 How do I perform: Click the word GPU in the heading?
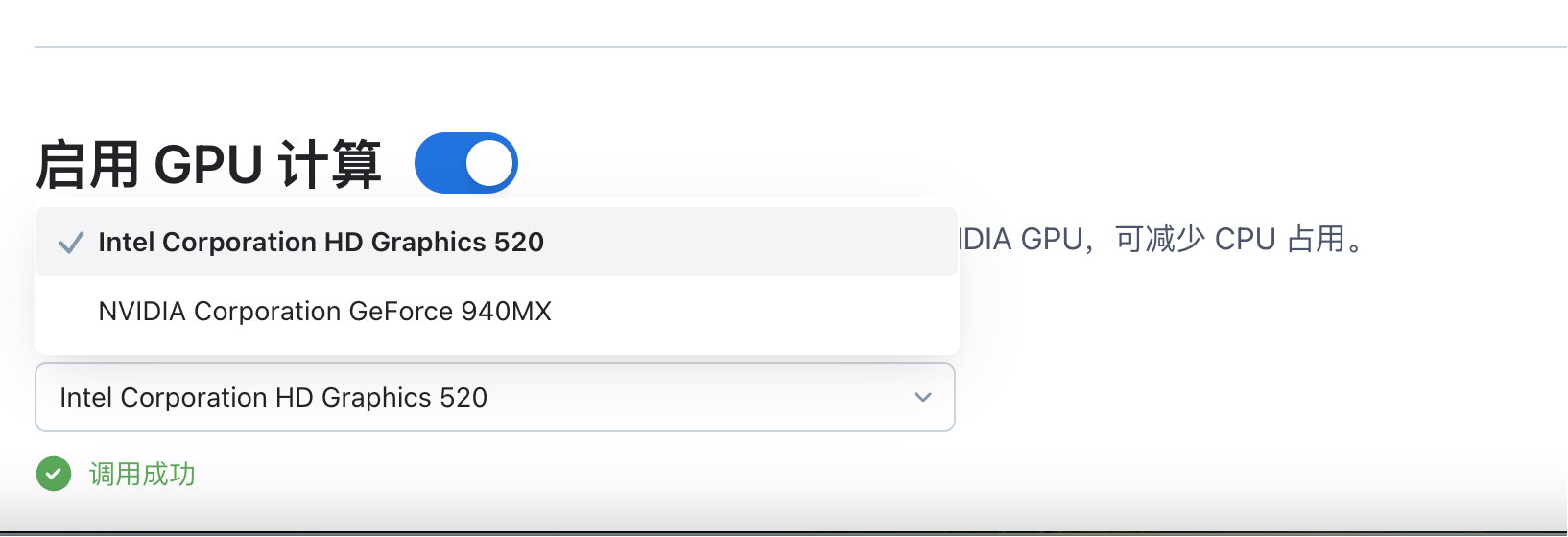[x=208, y=164]
